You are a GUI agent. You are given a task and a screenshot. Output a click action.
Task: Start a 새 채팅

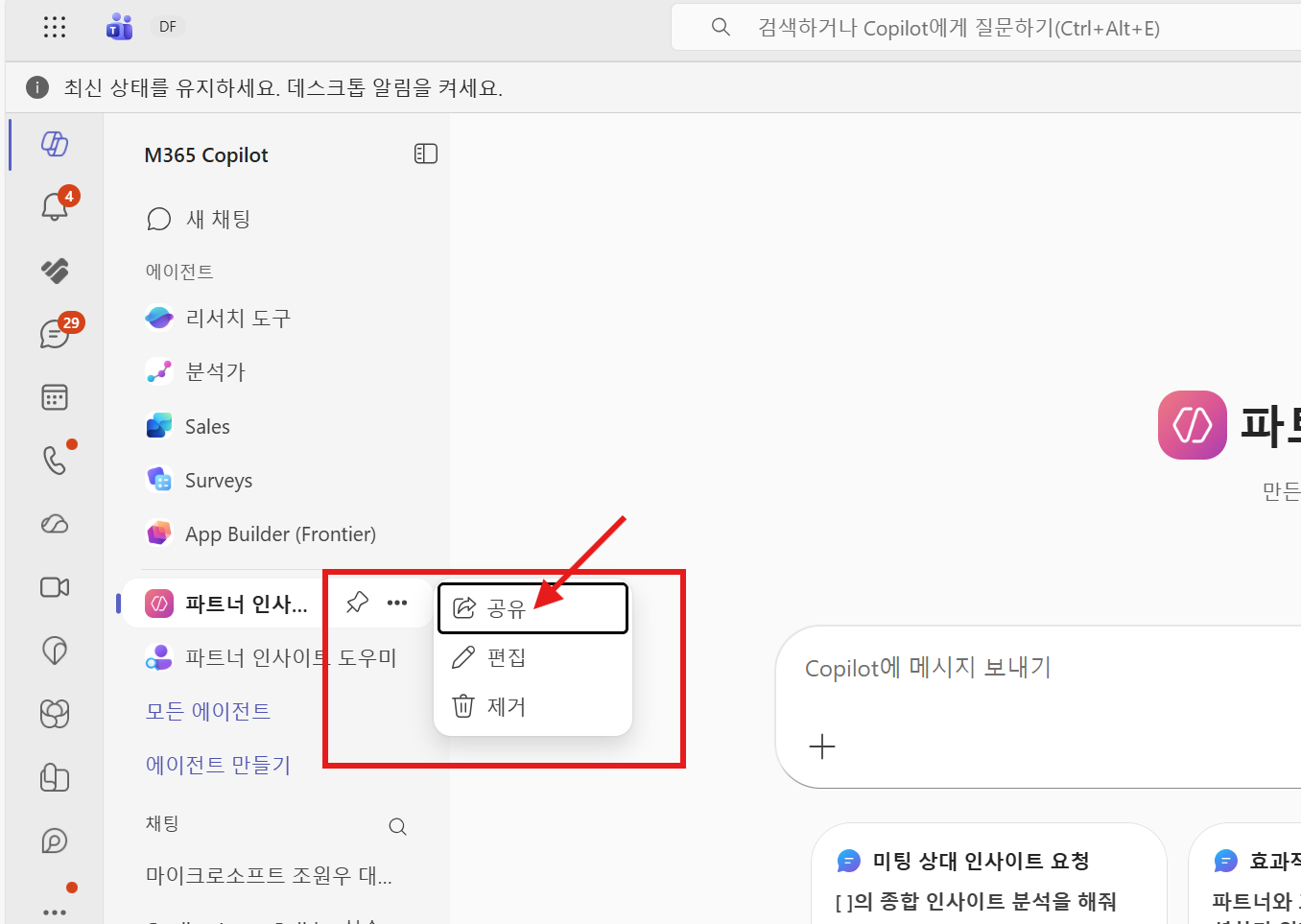click(x=199, y=219)
